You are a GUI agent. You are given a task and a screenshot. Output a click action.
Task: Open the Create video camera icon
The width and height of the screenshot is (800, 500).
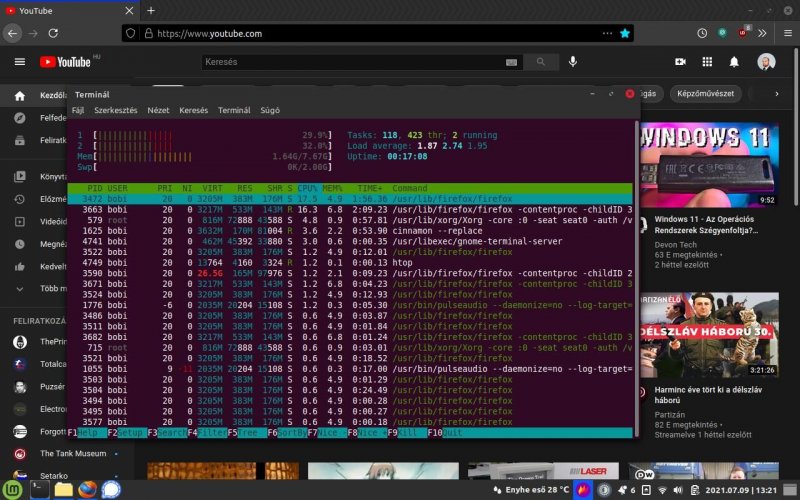tap(680, 62)
